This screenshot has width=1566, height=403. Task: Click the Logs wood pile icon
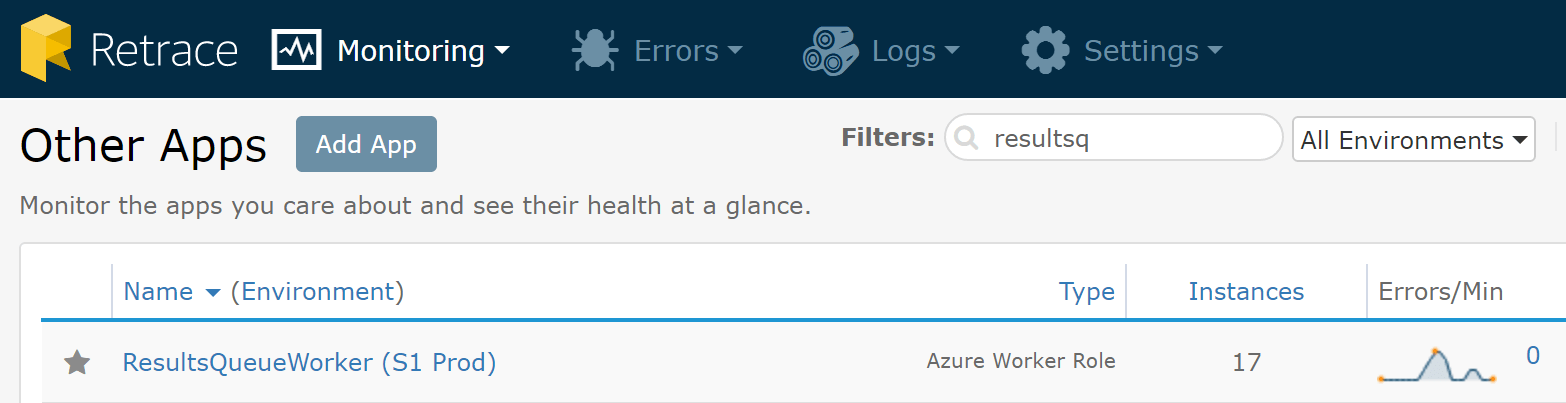830,49
